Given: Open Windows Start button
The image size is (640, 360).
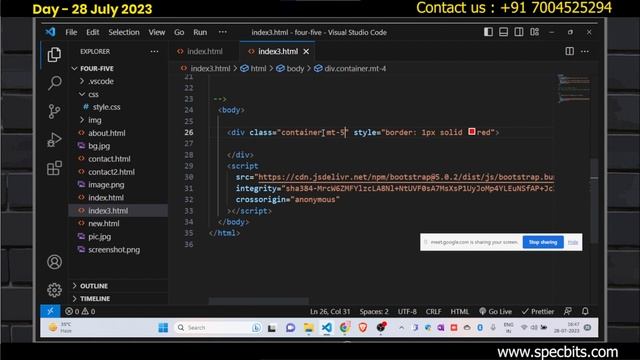Looking at the screenshot, I should click(x=163, y=328).
